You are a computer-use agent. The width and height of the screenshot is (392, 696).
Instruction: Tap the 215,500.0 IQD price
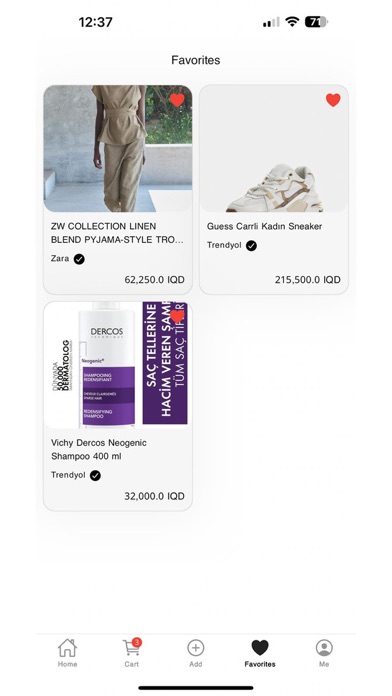(x=308, y=280)
